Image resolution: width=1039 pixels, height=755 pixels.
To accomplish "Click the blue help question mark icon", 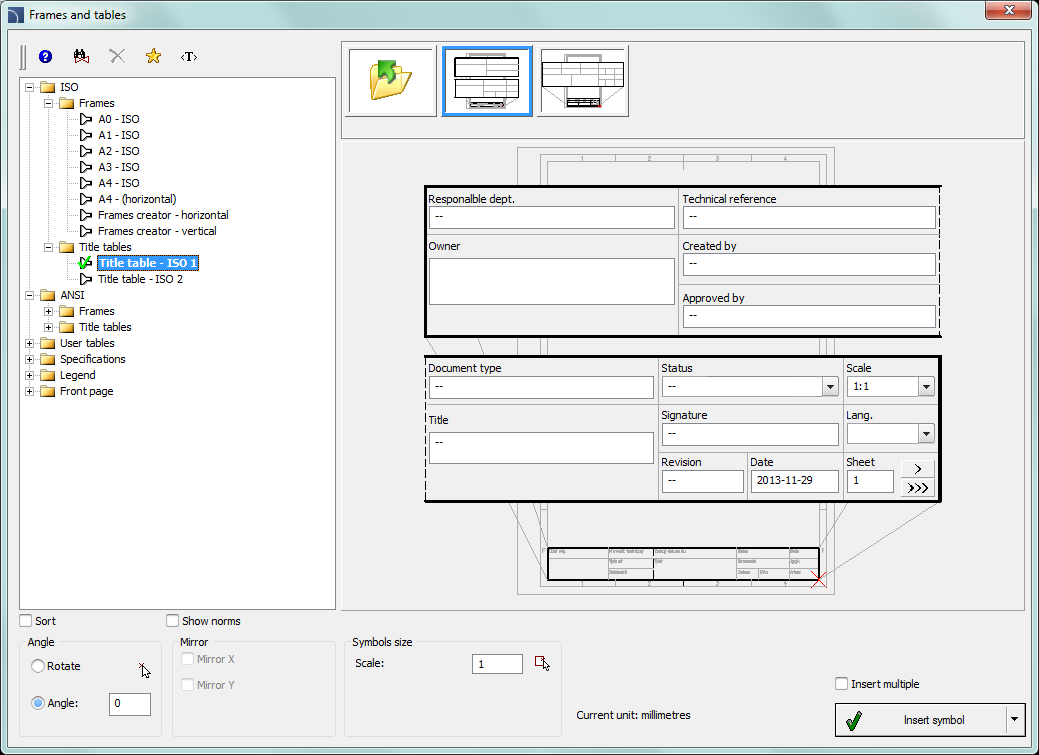I will tap(45, 57).
